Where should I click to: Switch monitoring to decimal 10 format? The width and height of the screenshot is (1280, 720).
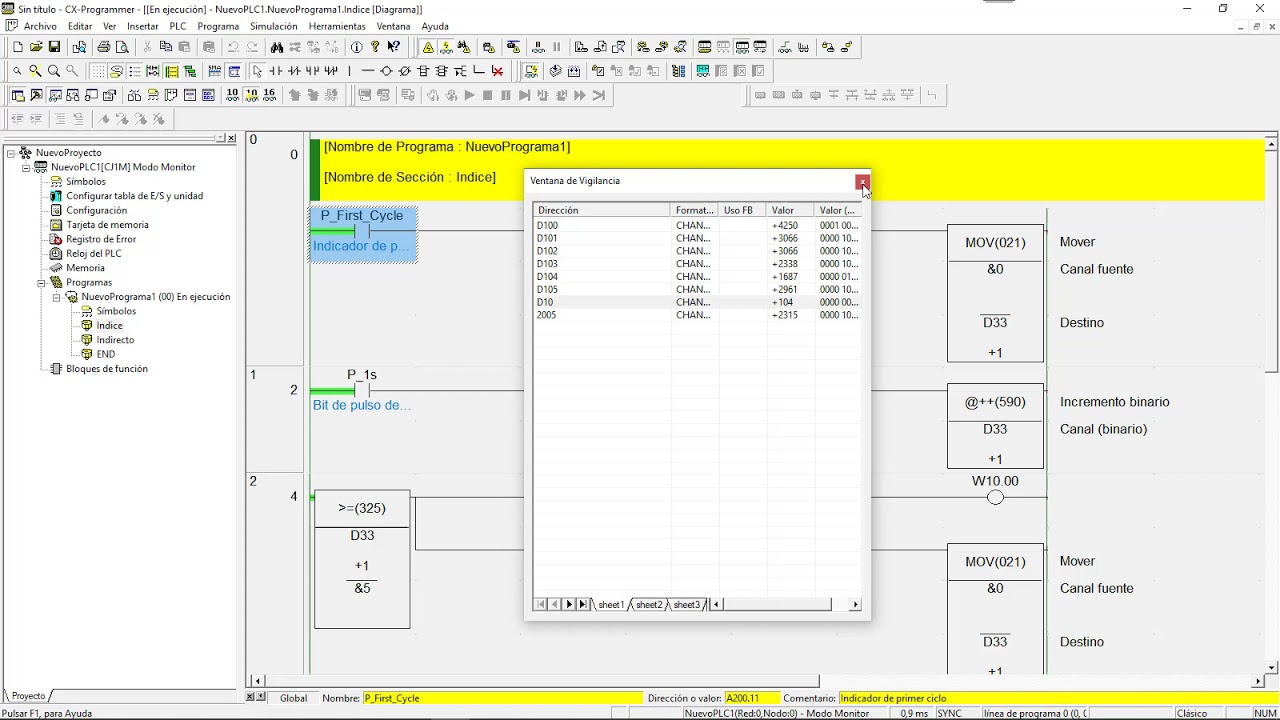232,95
